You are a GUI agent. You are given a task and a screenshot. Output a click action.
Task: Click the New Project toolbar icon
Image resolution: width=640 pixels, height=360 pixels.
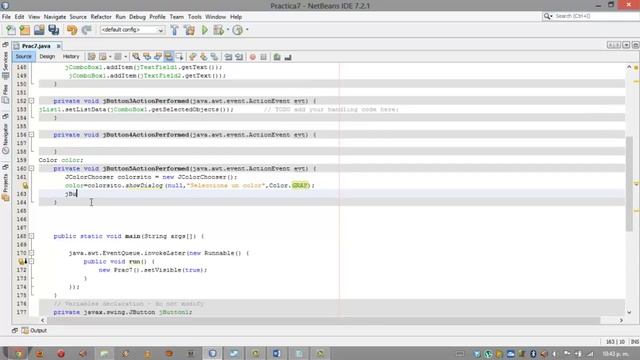click(25, 30)
